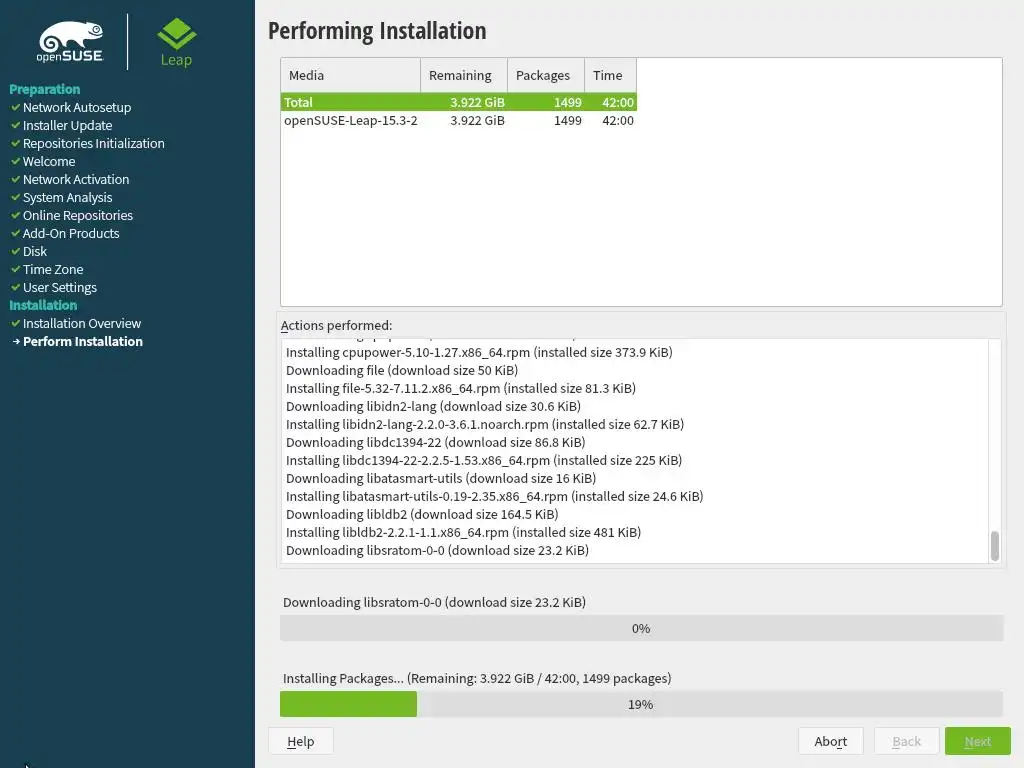Click the Actions performed scrollbar handle
The height and width of the screenshot is (768, 1024).
[x=995, y=546]
